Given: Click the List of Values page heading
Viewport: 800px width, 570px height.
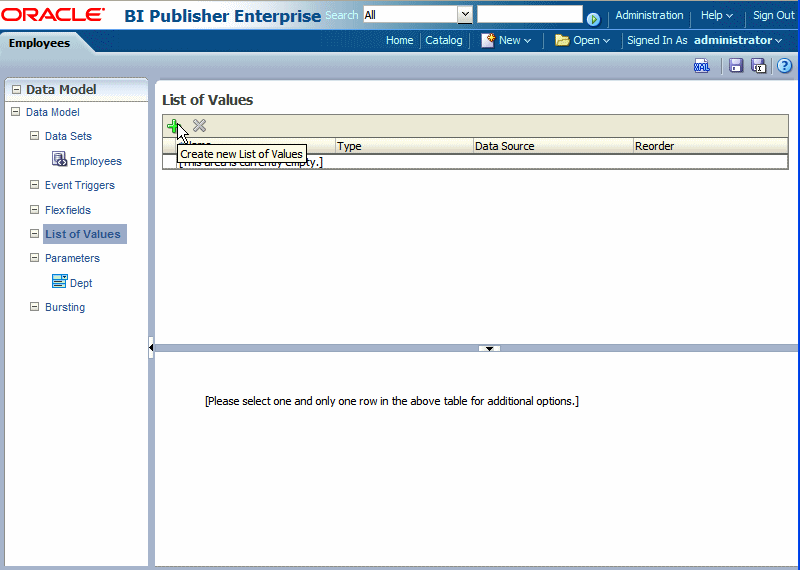Looking at the screenshot, I should click(x=208, y=100).
